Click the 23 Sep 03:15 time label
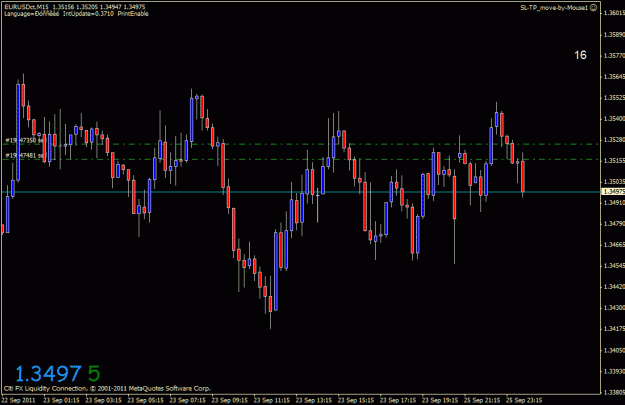The width and height of the screenshot is (625, 405). click(103, 400)
